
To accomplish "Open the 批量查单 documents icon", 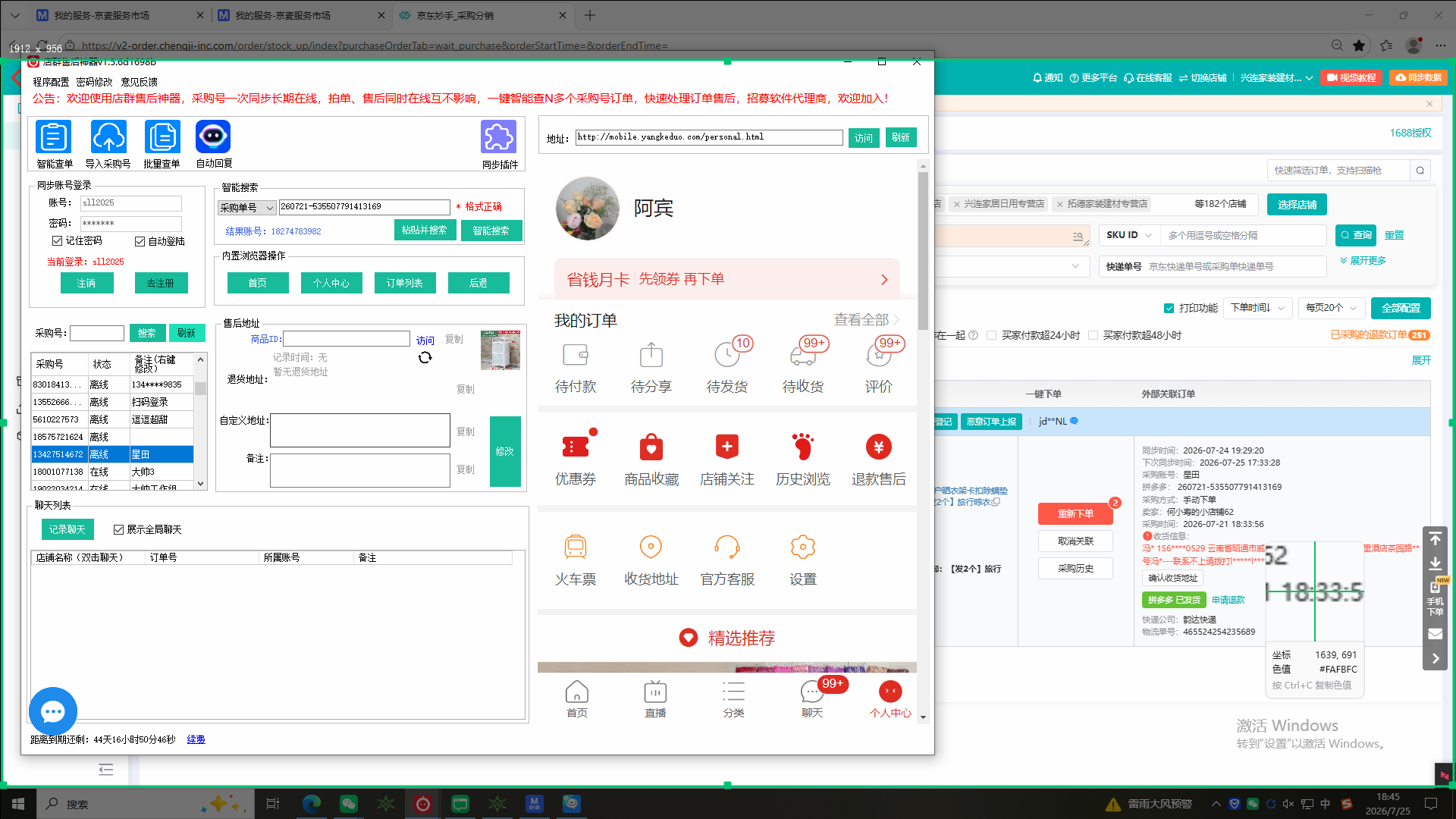I will click(162, 137).
